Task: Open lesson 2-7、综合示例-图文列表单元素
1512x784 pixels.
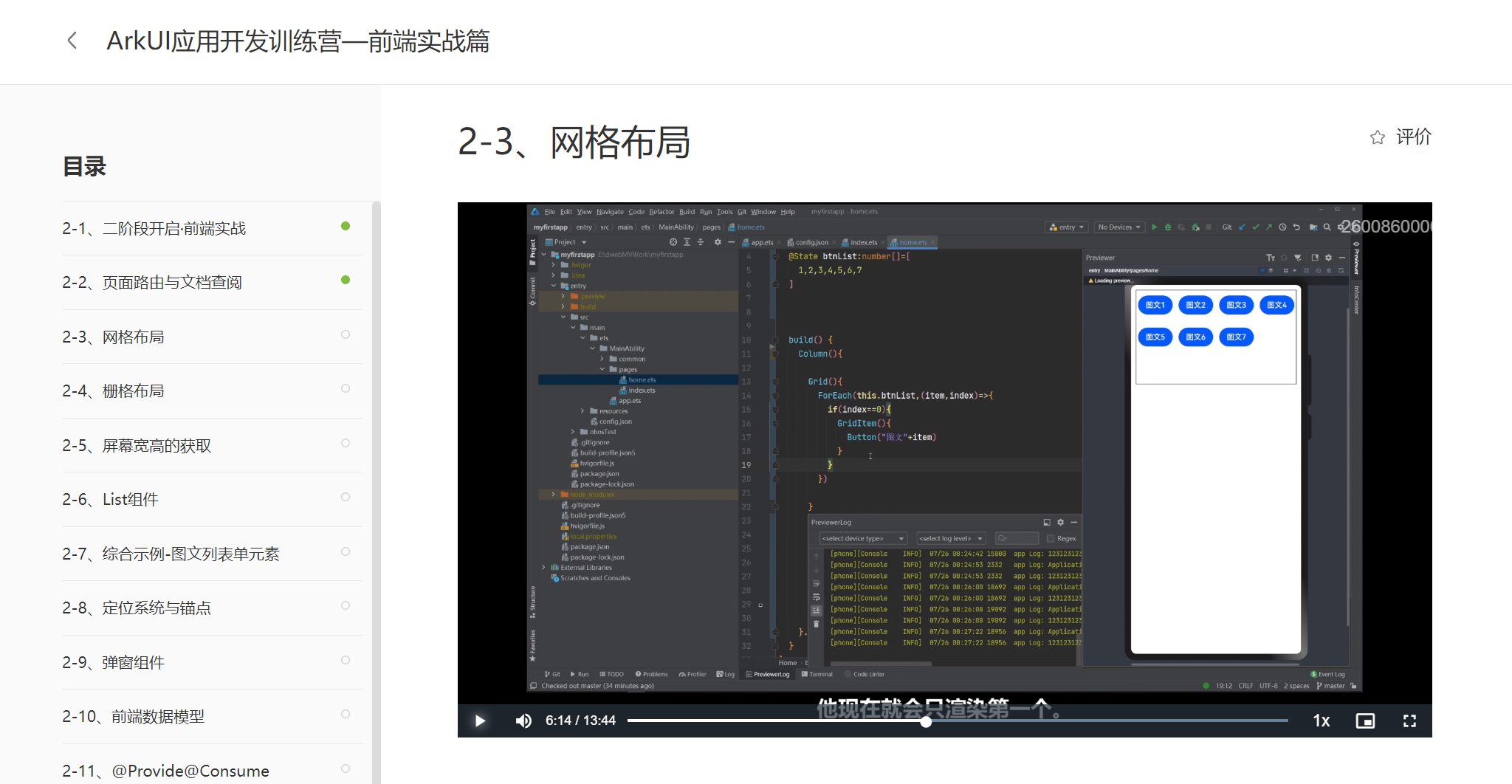Action: pos(213,554)
